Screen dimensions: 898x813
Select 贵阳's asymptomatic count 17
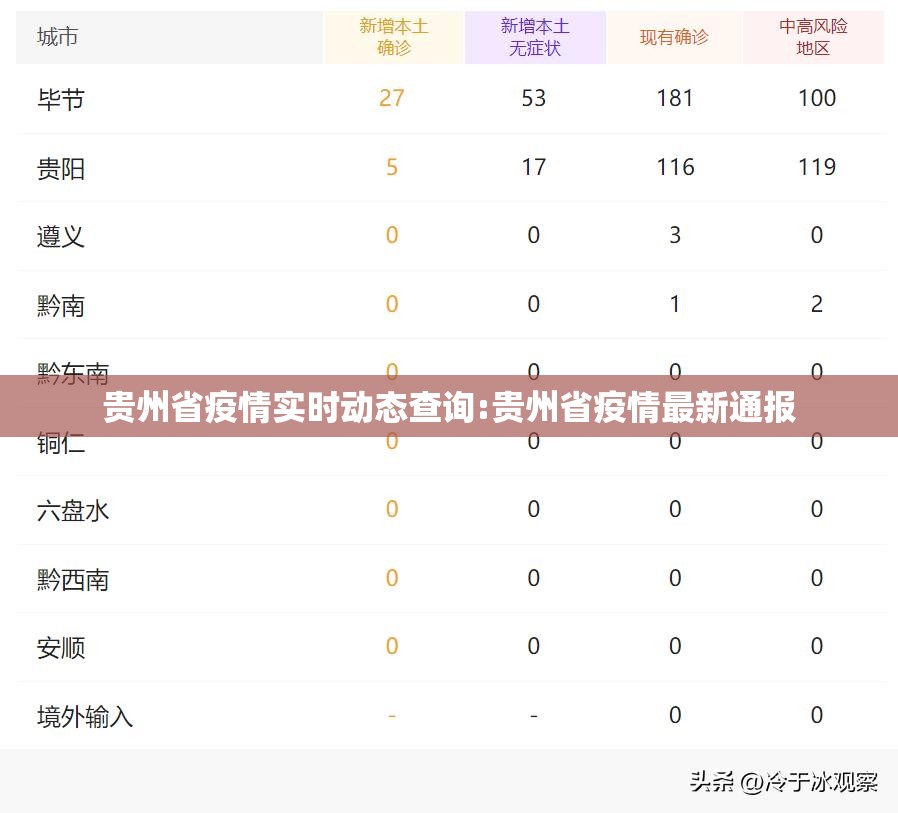coord(534,167)
